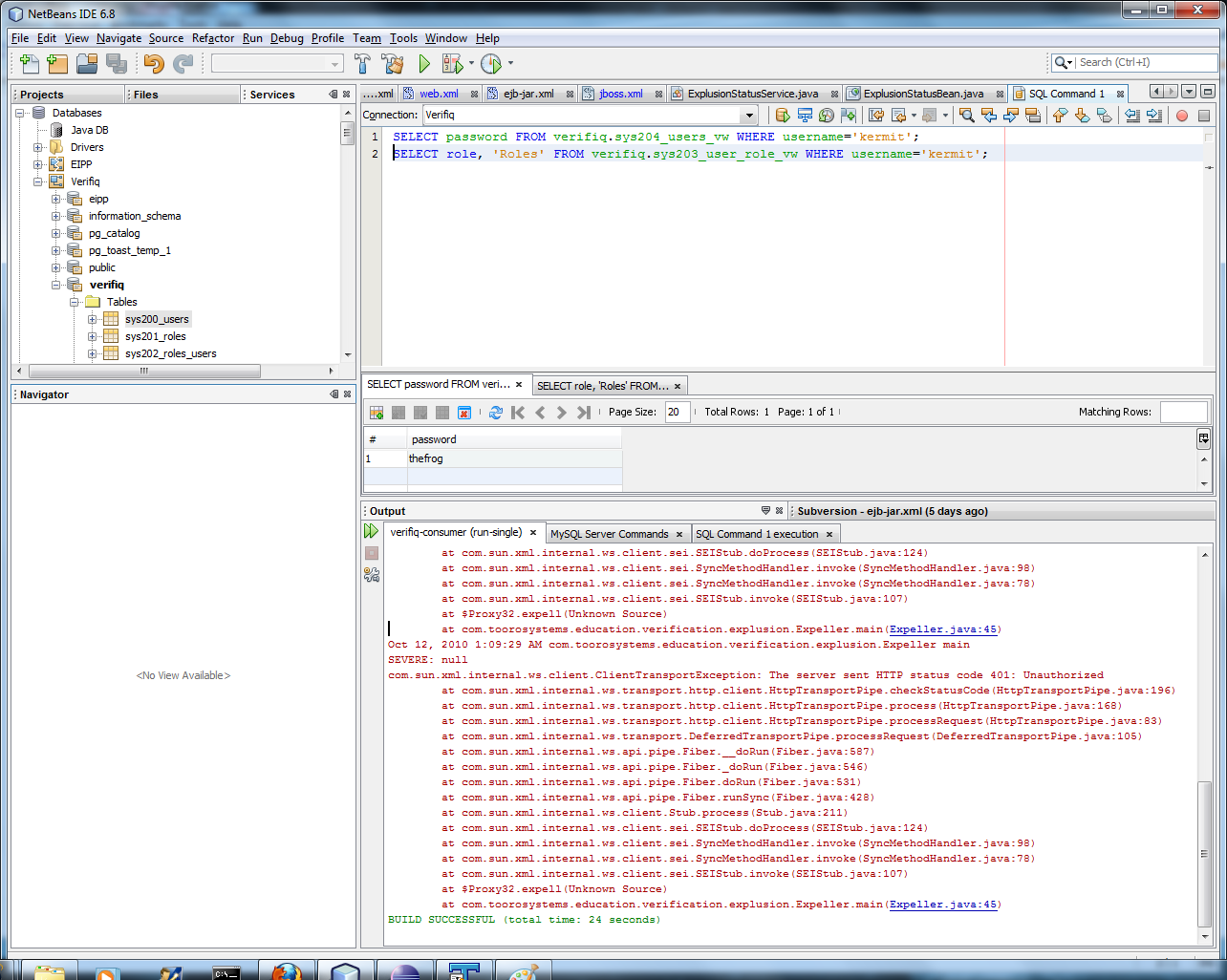Click the password column header
This screenshot has height=980, width=1227.
(514, 439)
